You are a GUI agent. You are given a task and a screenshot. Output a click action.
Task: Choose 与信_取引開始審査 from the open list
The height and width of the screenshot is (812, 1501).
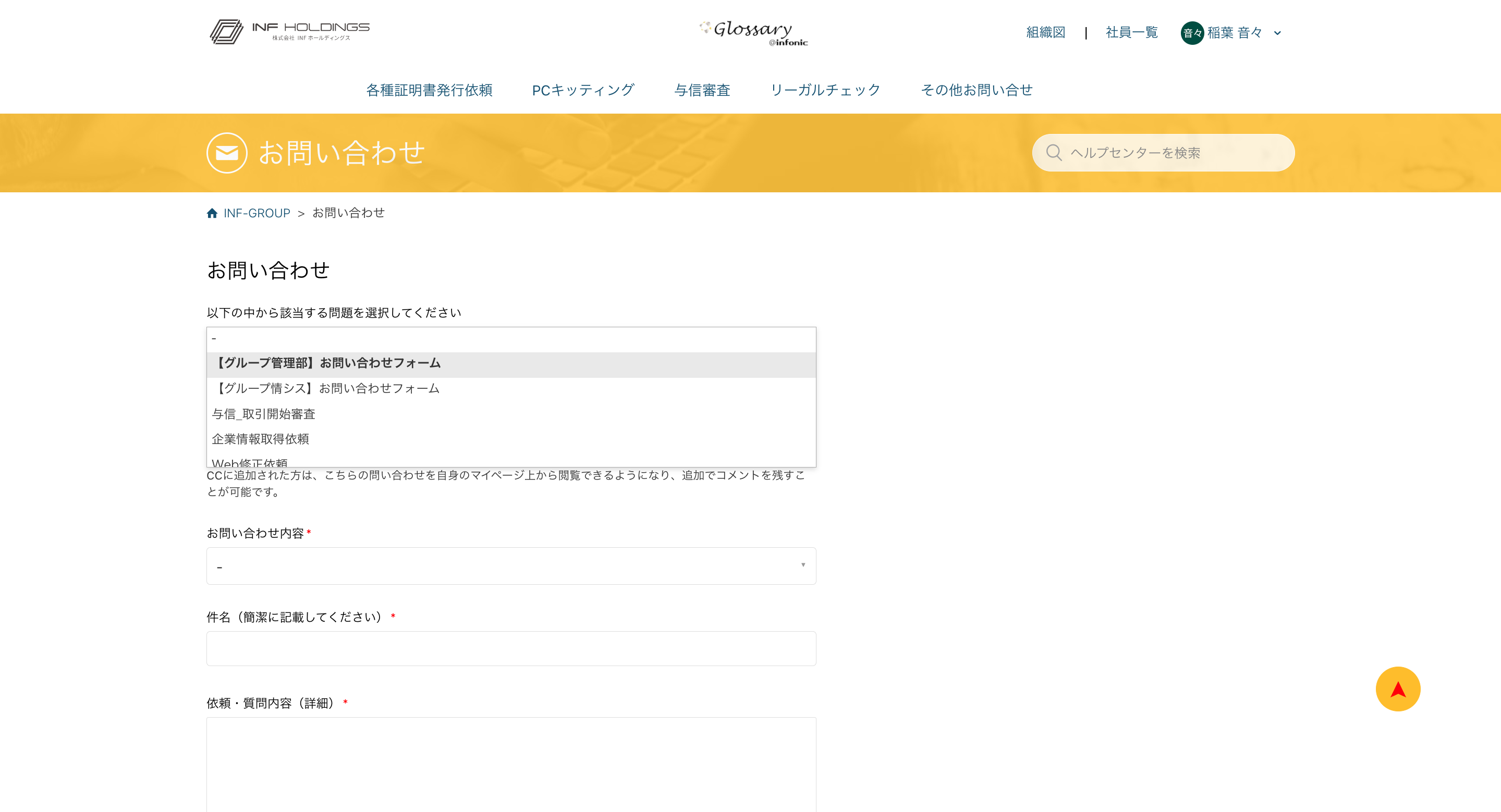pyautogui.click(x=263, y=414)
